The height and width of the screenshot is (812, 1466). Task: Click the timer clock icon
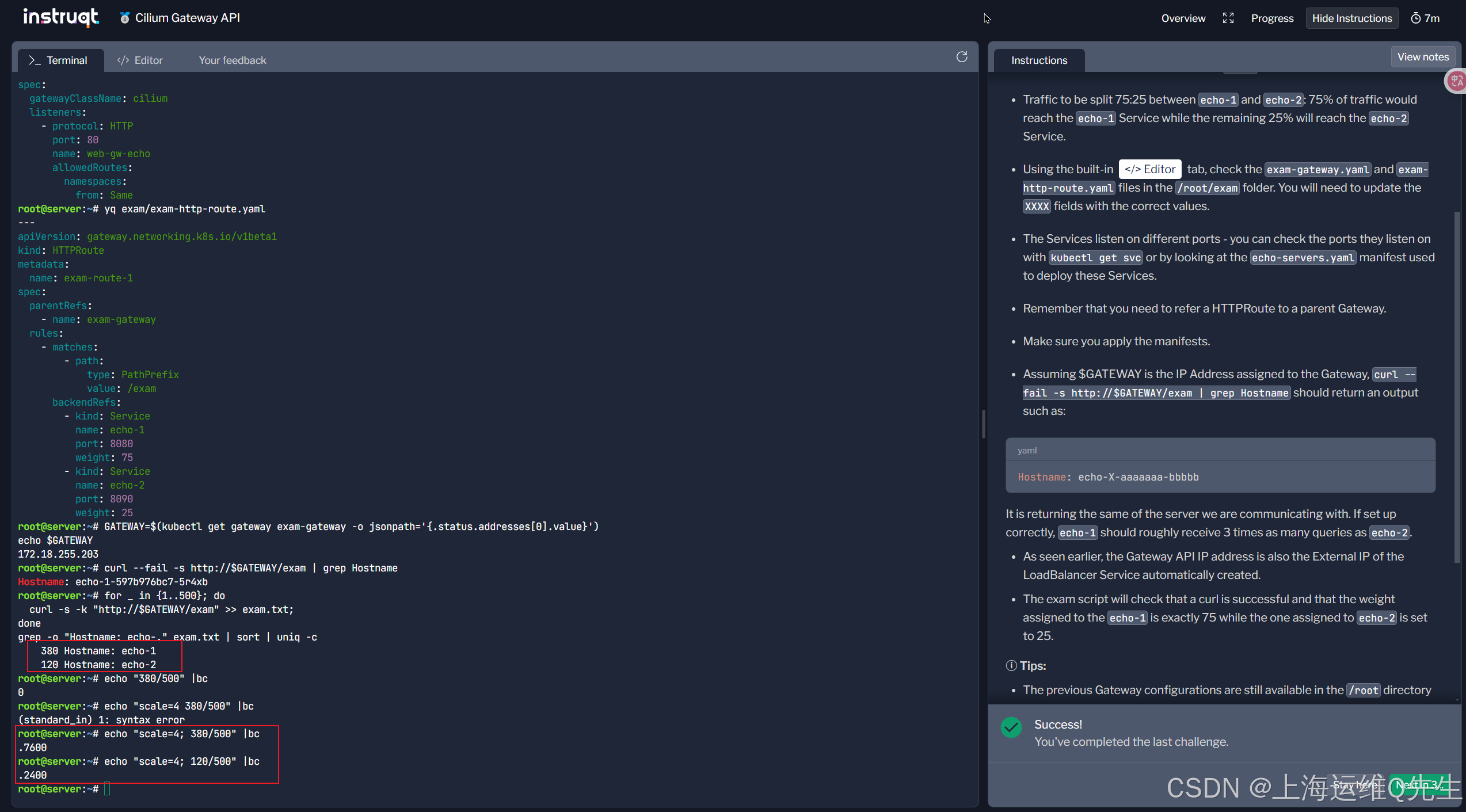tap(1415, 18)
